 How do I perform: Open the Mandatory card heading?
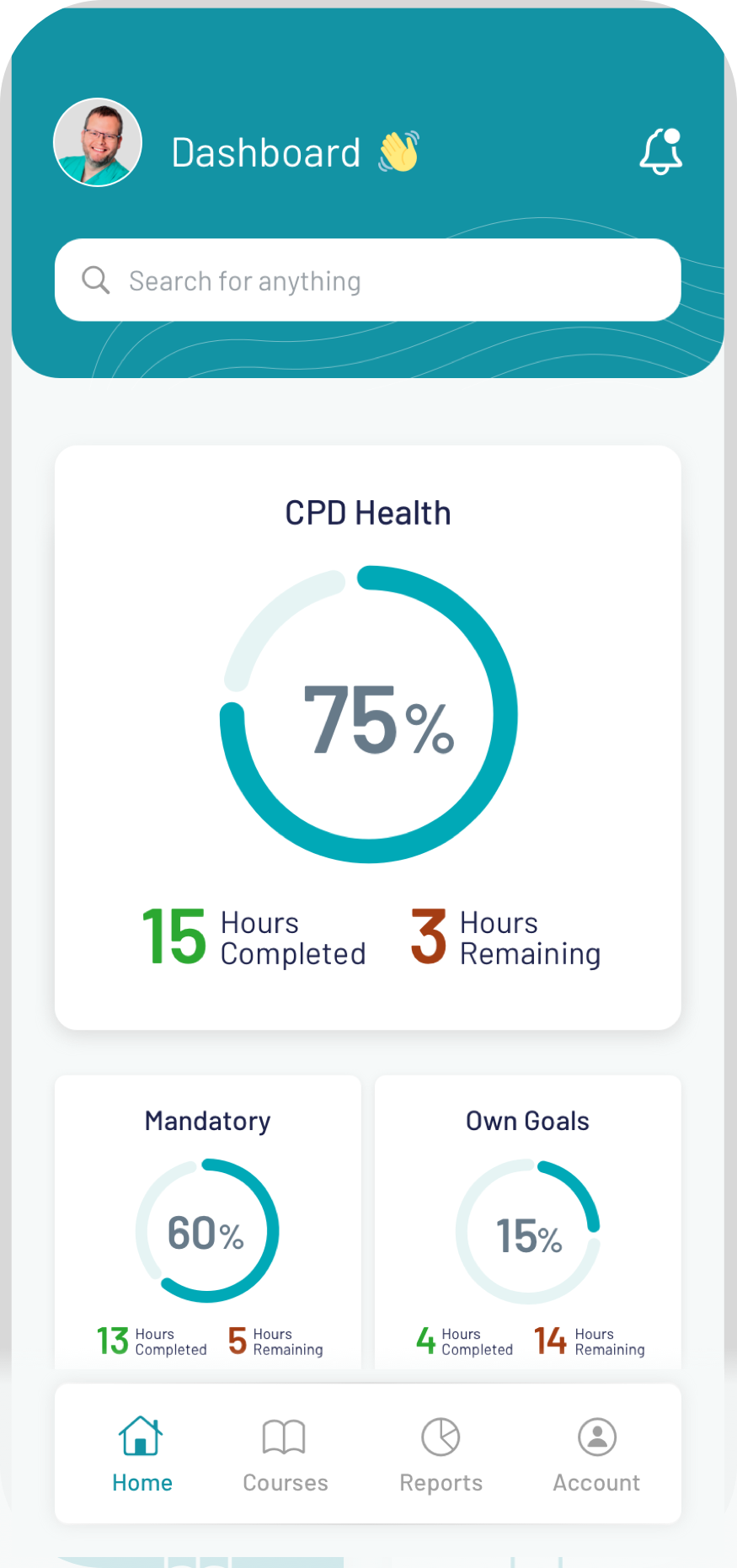pyautogui.click(x=208, y=1121)
